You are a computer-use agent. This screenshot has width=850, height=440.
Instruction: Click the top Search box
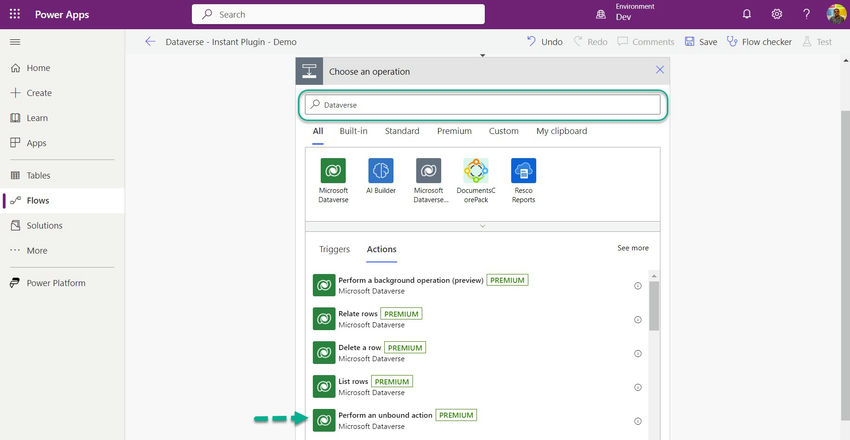click(x=338, y=15)
